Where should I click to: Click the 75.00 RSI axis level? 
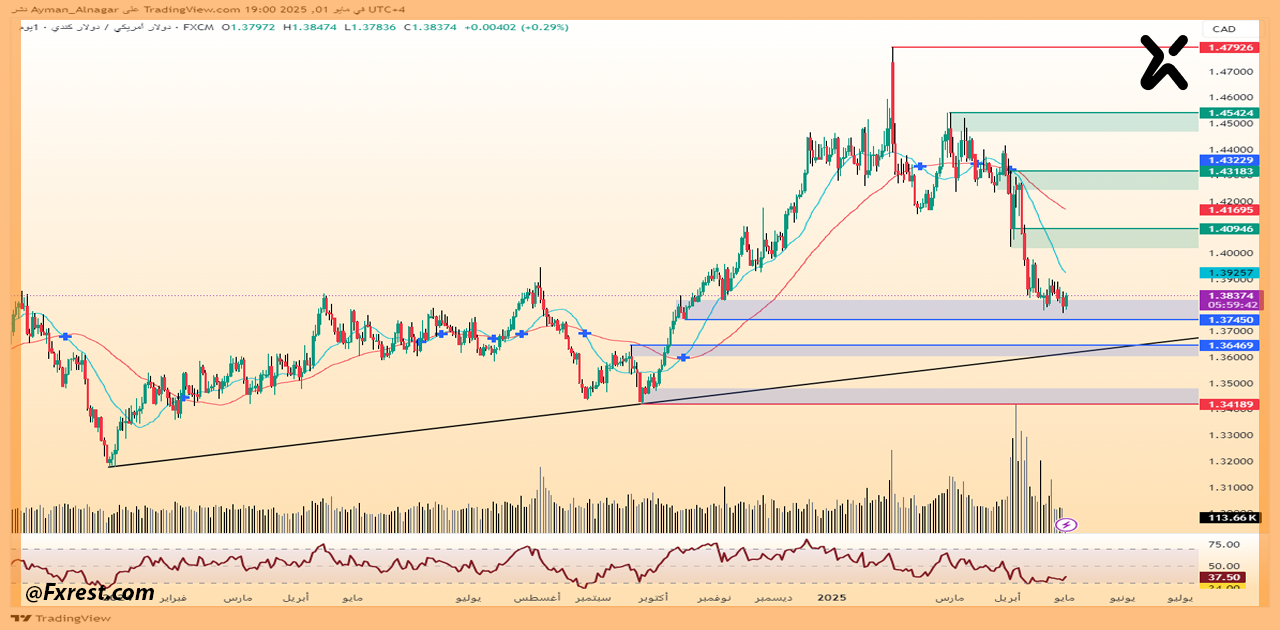1226,545
